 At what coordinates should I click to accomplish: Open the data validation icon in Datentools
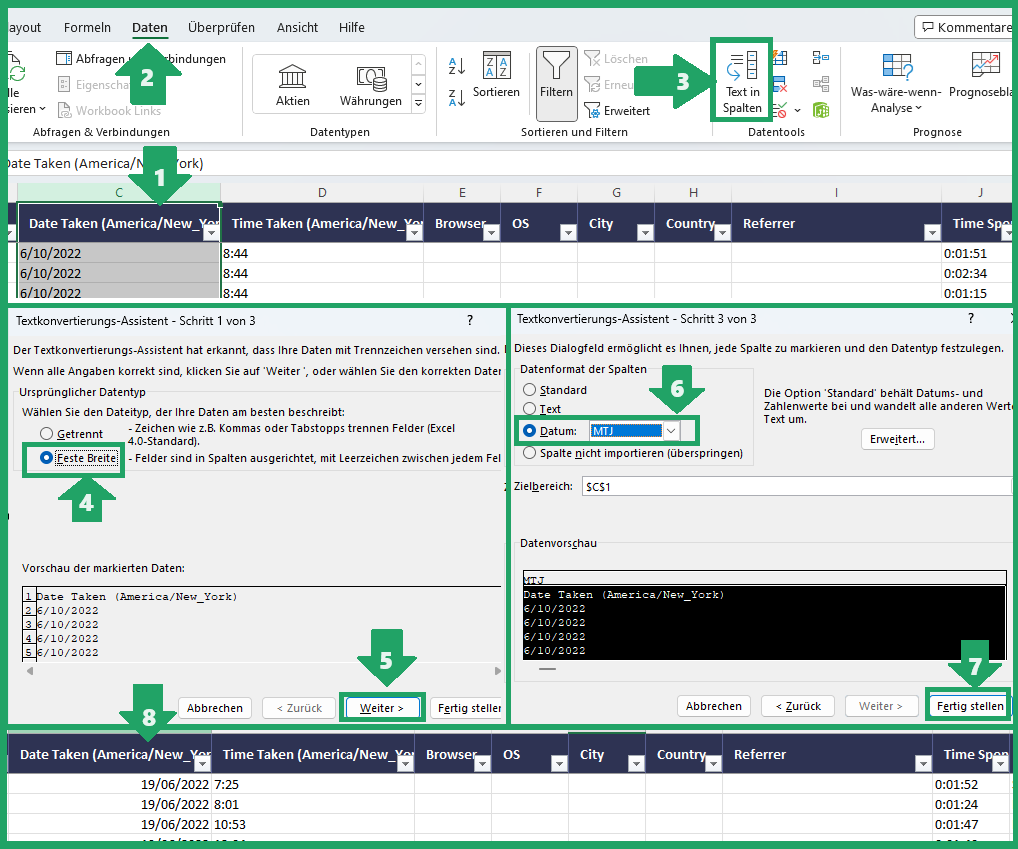point(780,110)
